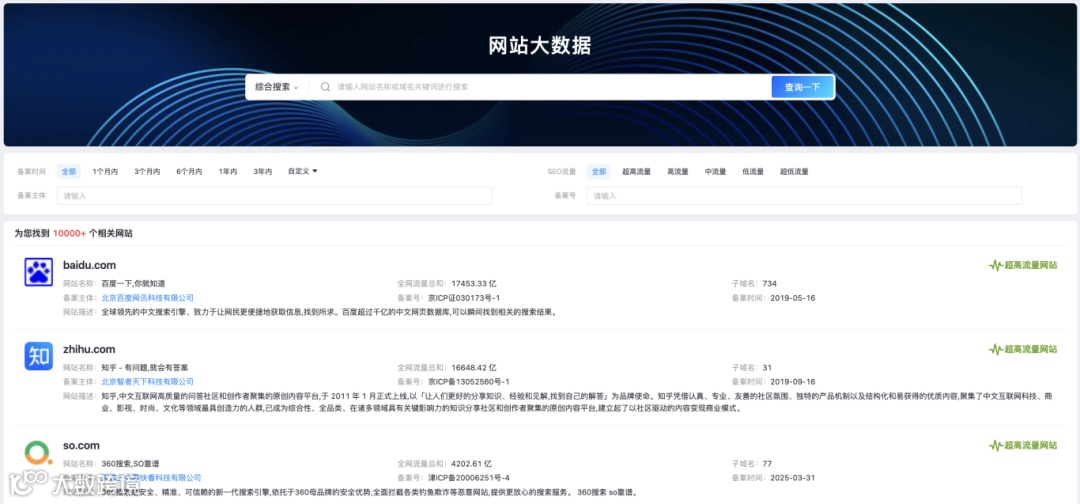Open the zhihu.com site title

click(89, 349)
